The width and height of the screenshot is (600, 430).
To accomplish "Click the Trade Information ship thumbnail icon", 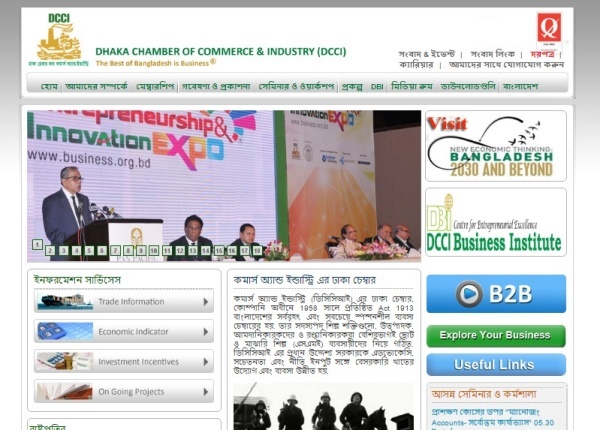I will click(64, 302).
